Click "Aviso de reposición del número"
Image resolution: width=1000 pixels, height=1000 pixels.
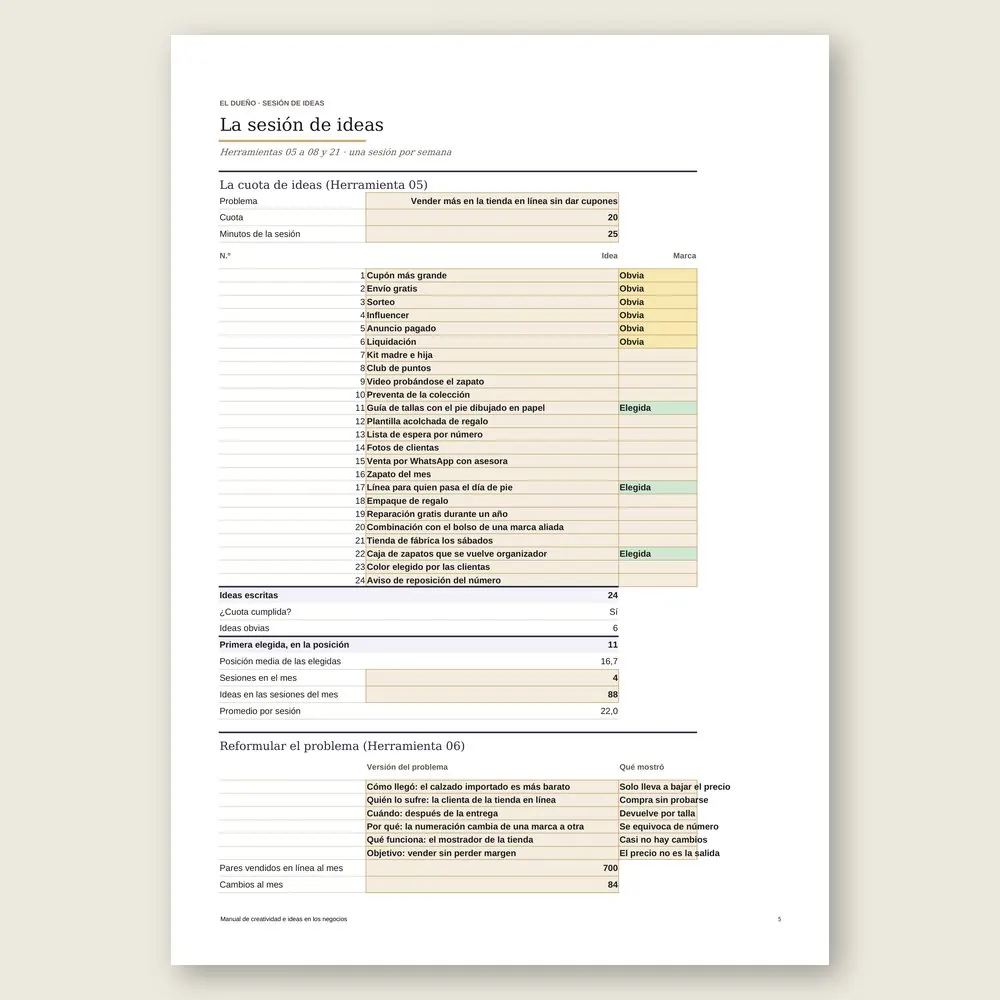click(x=492, y=580)
